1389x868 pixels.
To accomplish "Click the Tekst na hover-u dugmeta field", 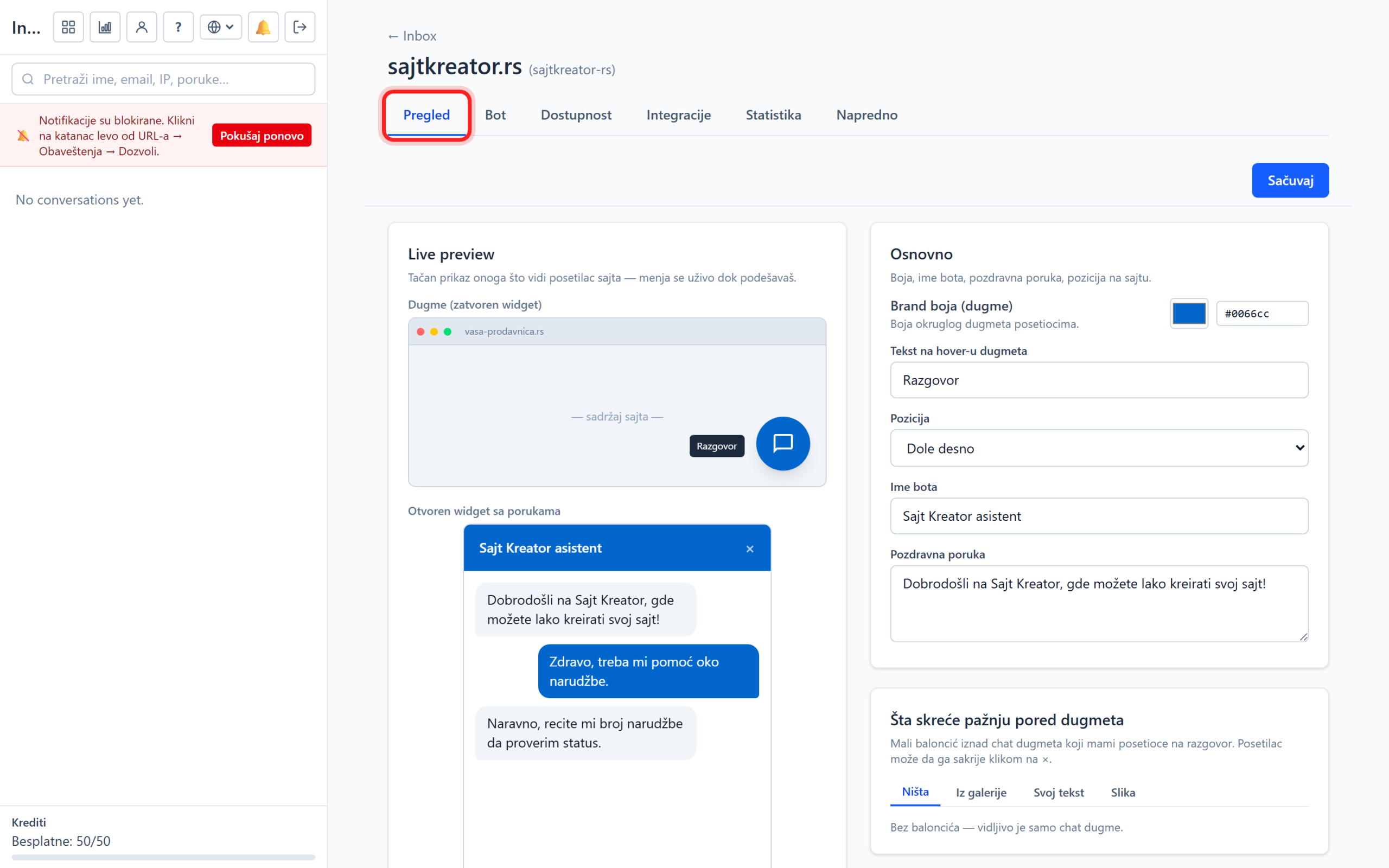I will coord(1099,380).
